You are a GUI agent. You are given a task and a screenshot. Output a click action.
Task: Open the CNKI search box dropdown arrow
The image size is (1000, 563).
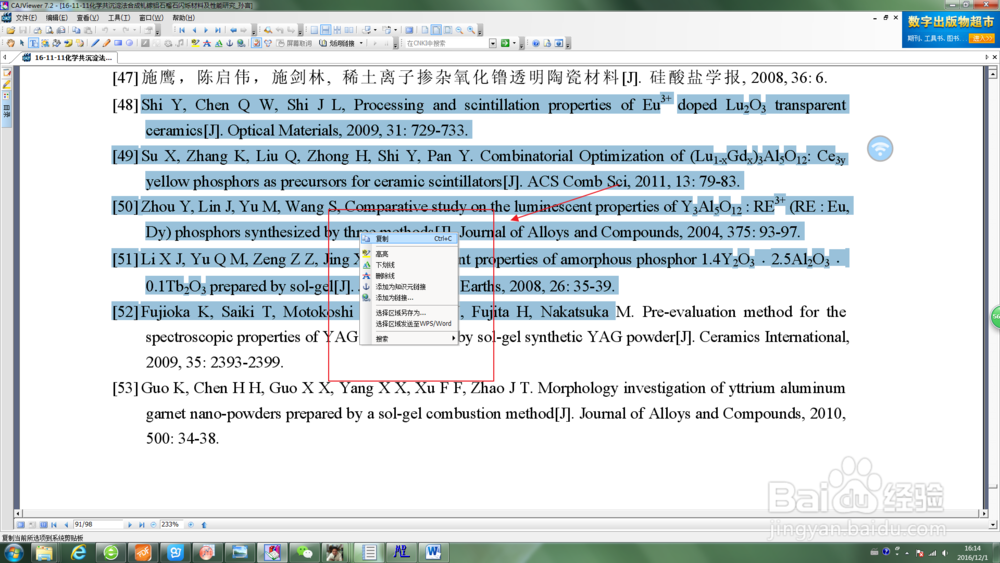coord(493,43)
